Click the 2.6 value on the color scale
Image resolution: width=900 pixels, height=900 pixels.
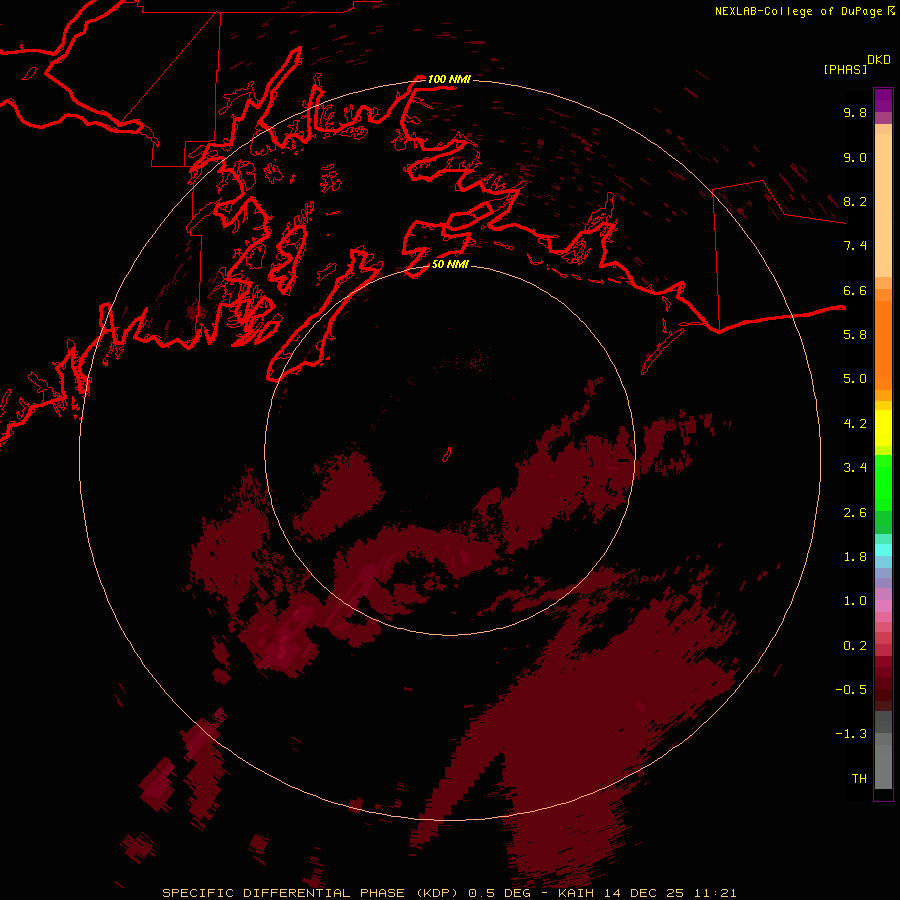pos(855,513)
